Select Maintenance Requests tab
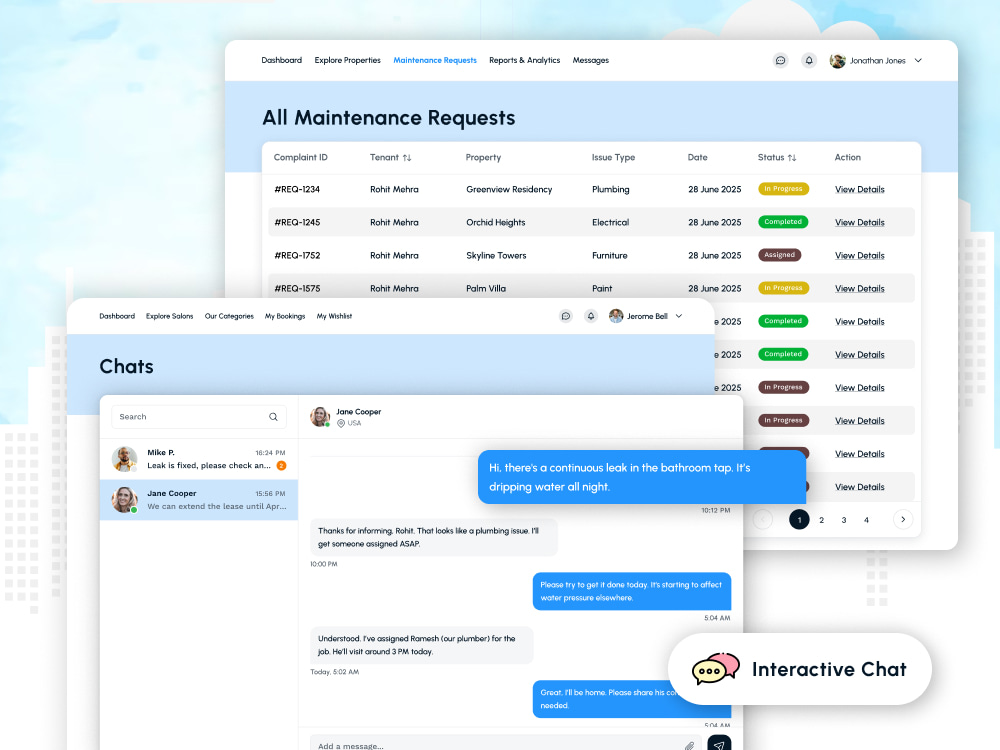 pos(435,61)
